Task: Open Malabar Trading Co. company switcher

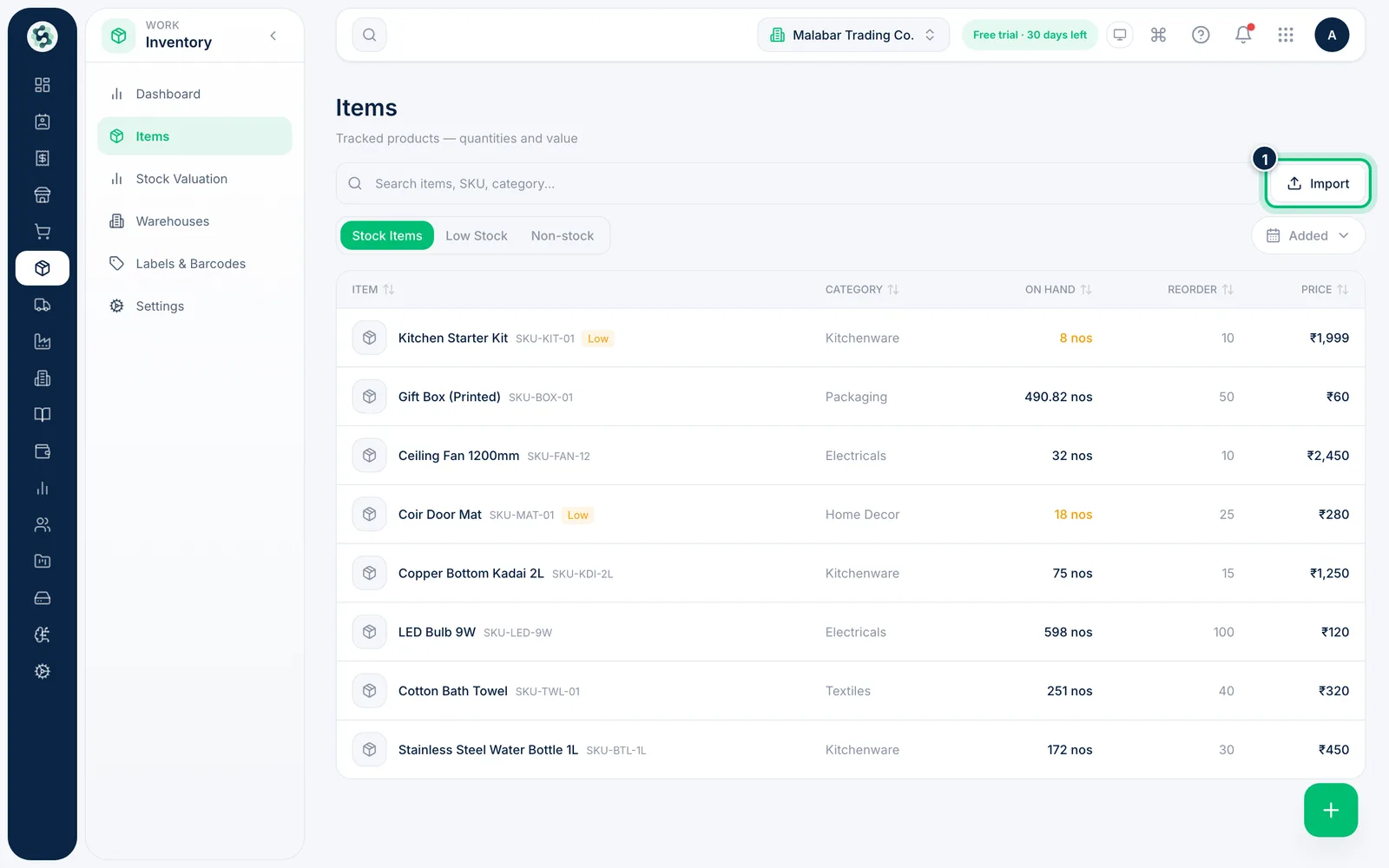Action: pyautogui.click(x=853, y=35)
